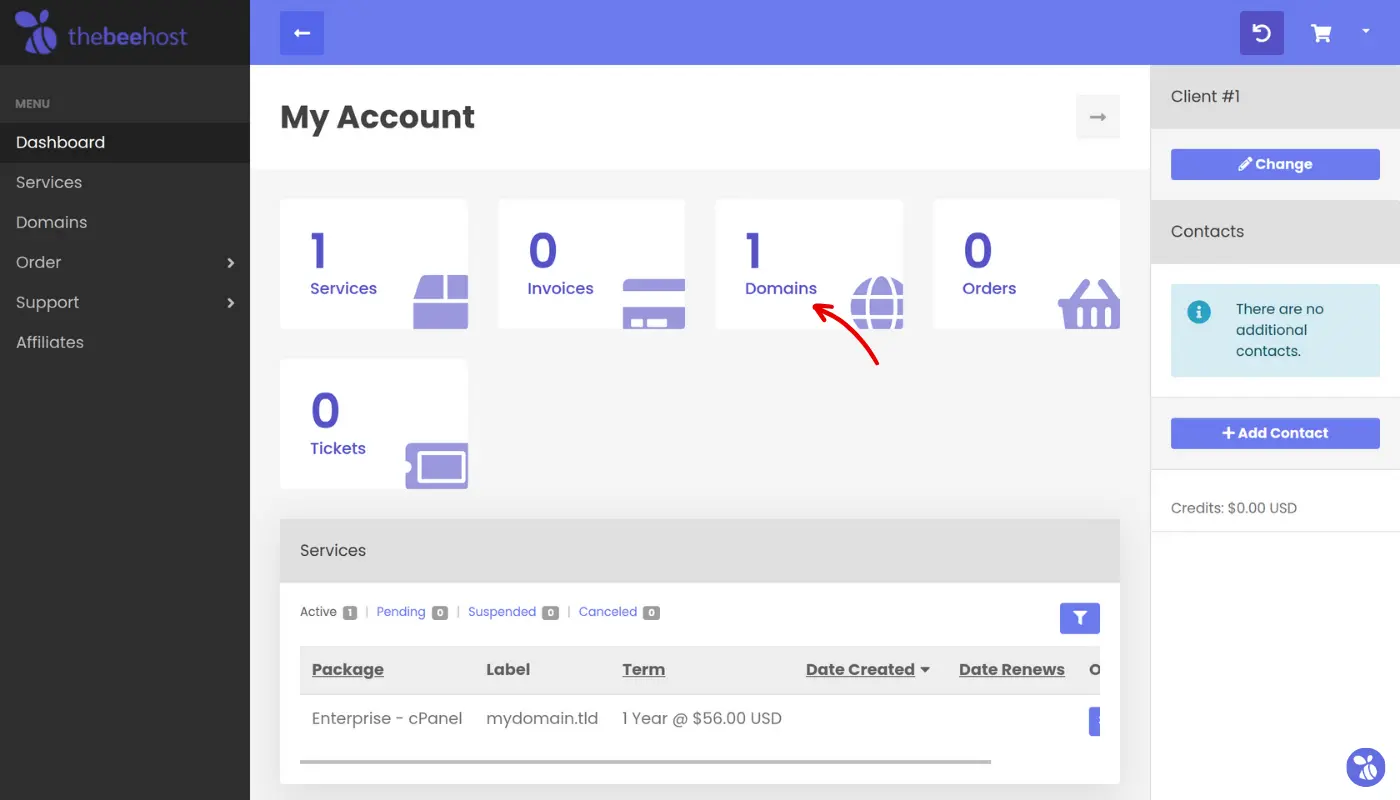
Task: Open the top-right account dropdown caret
Action: point(1366,32)
